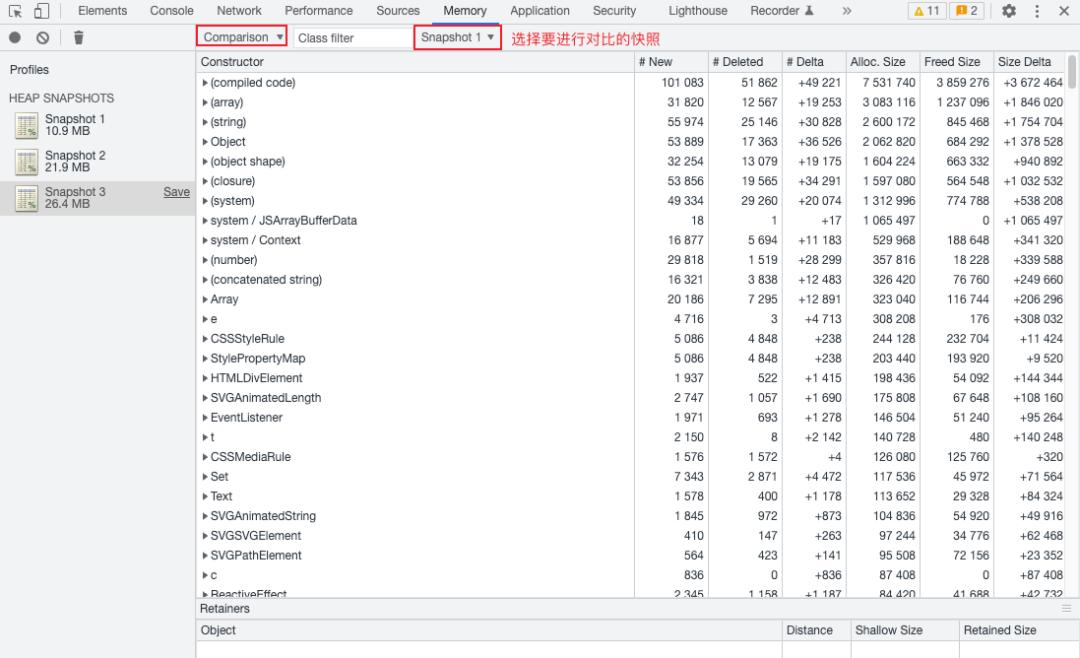Click the clear all profiles icon
The width and height of the screenshot is (1080, 658).
[x=42, y=37]
